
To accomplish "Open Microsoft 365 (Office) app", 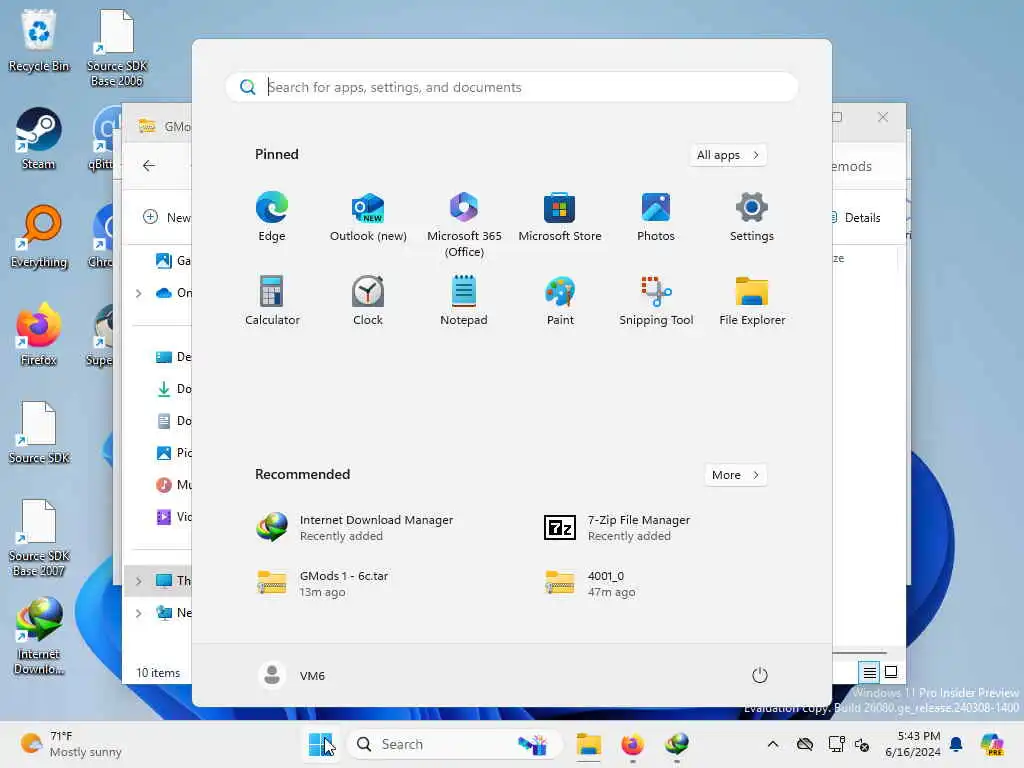I will (x=464, y=225).
